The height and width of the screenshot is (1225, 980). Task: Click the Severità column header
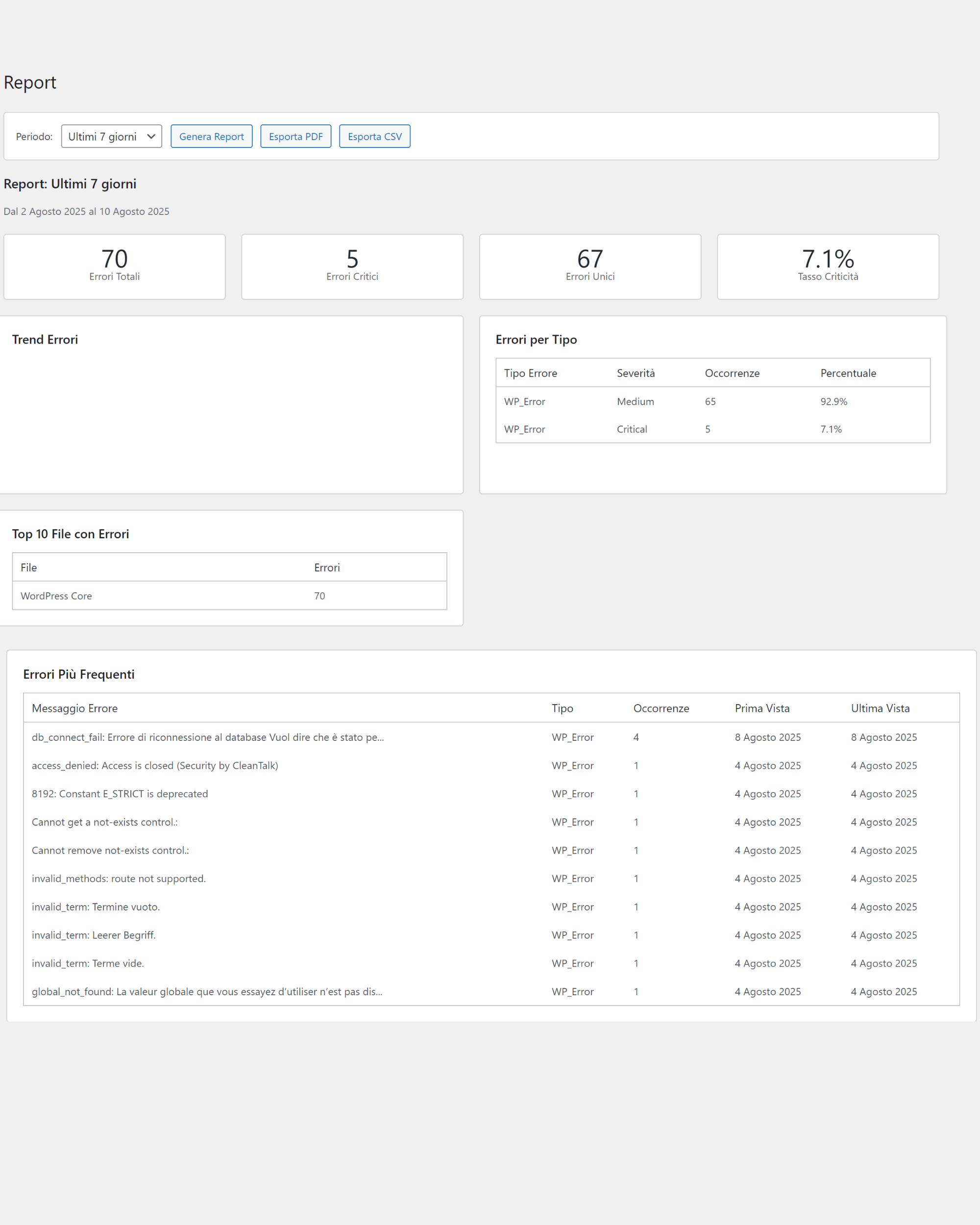click(x=636, y=373)
